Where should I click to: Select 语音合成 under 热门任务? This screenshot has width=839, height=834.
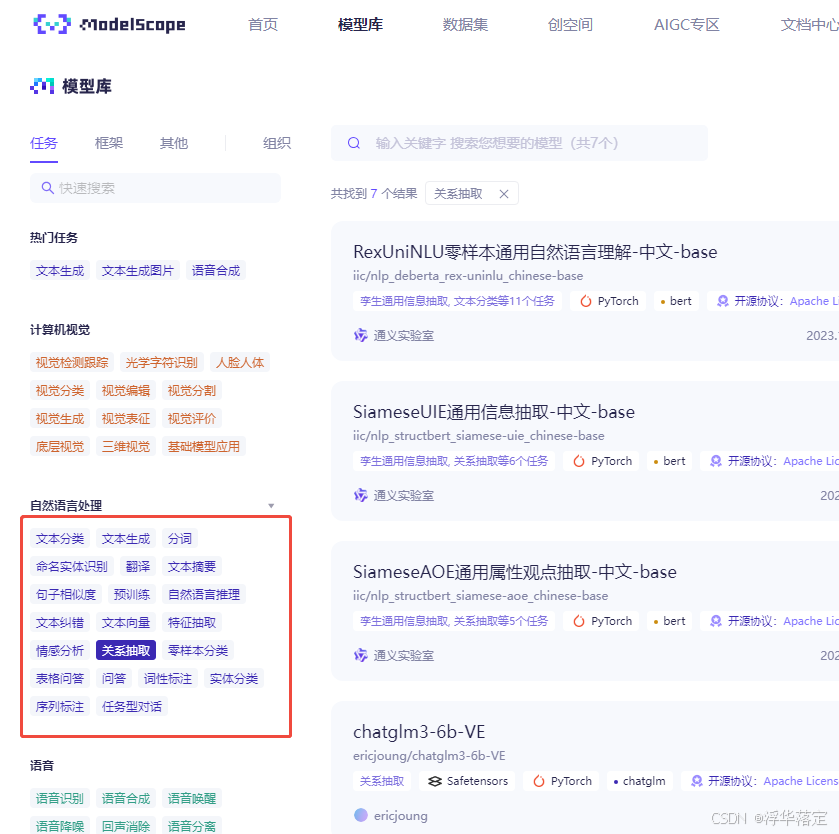tap(216, 271)
